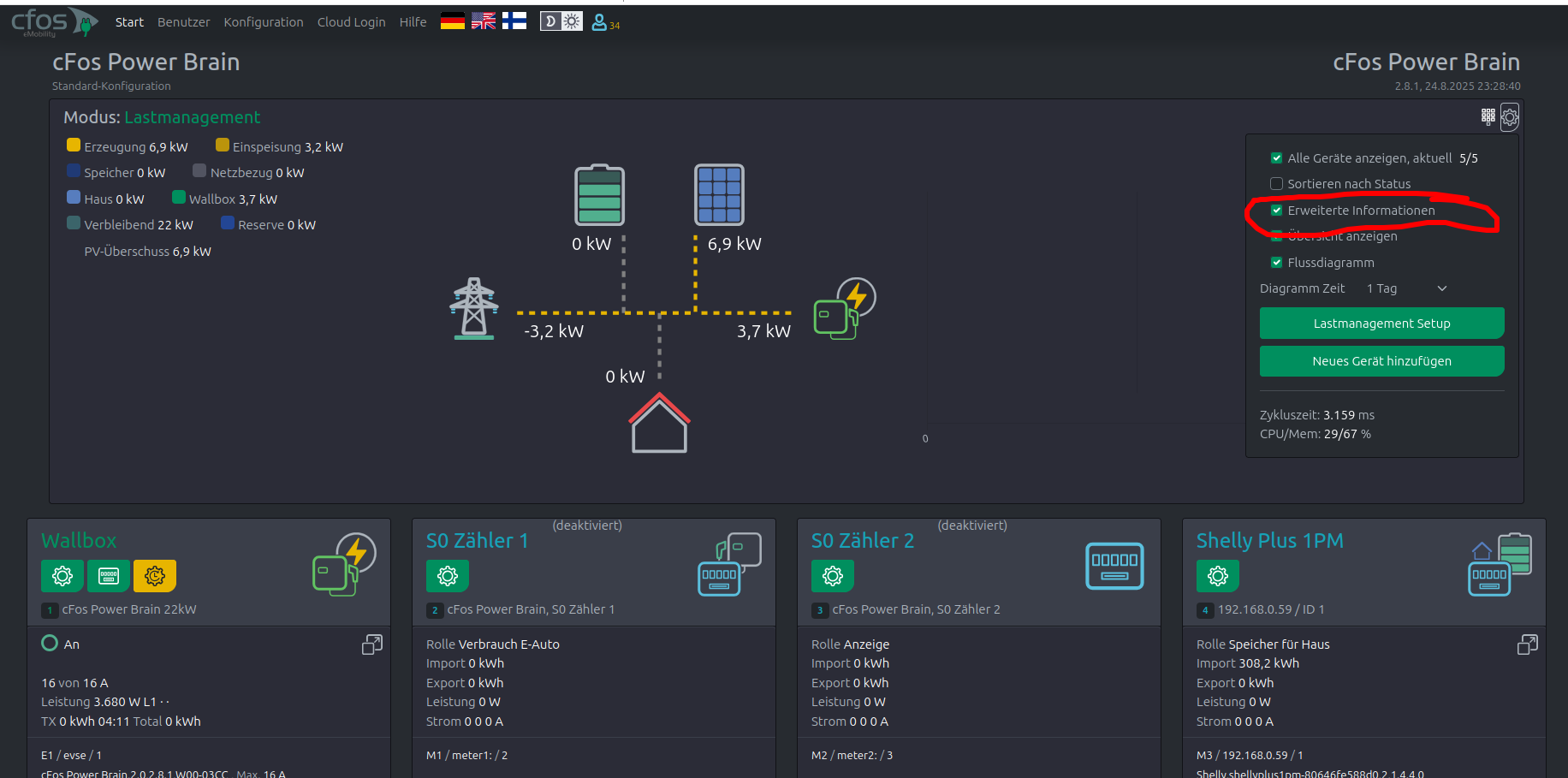1568x778 pixels.
Task: Click 'Lastmanagement Setup' button
Action: click(1381, 324)
